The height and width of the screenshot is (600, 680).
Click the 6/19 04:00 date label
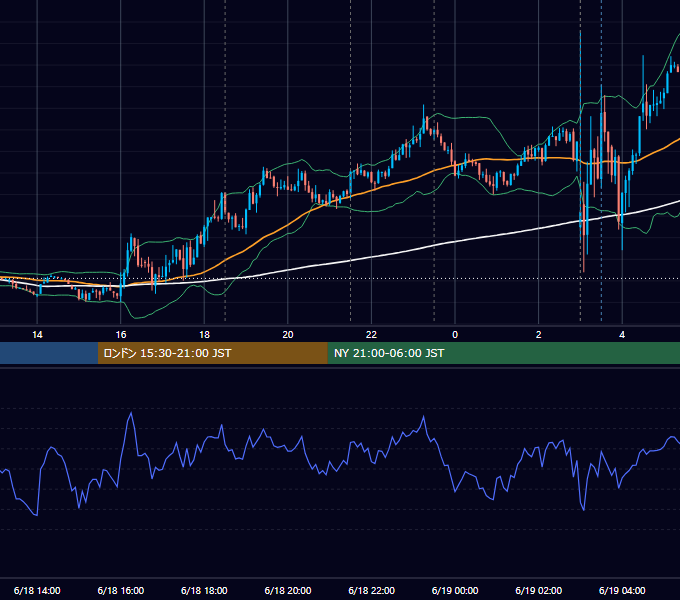click(x=622, y=590)
